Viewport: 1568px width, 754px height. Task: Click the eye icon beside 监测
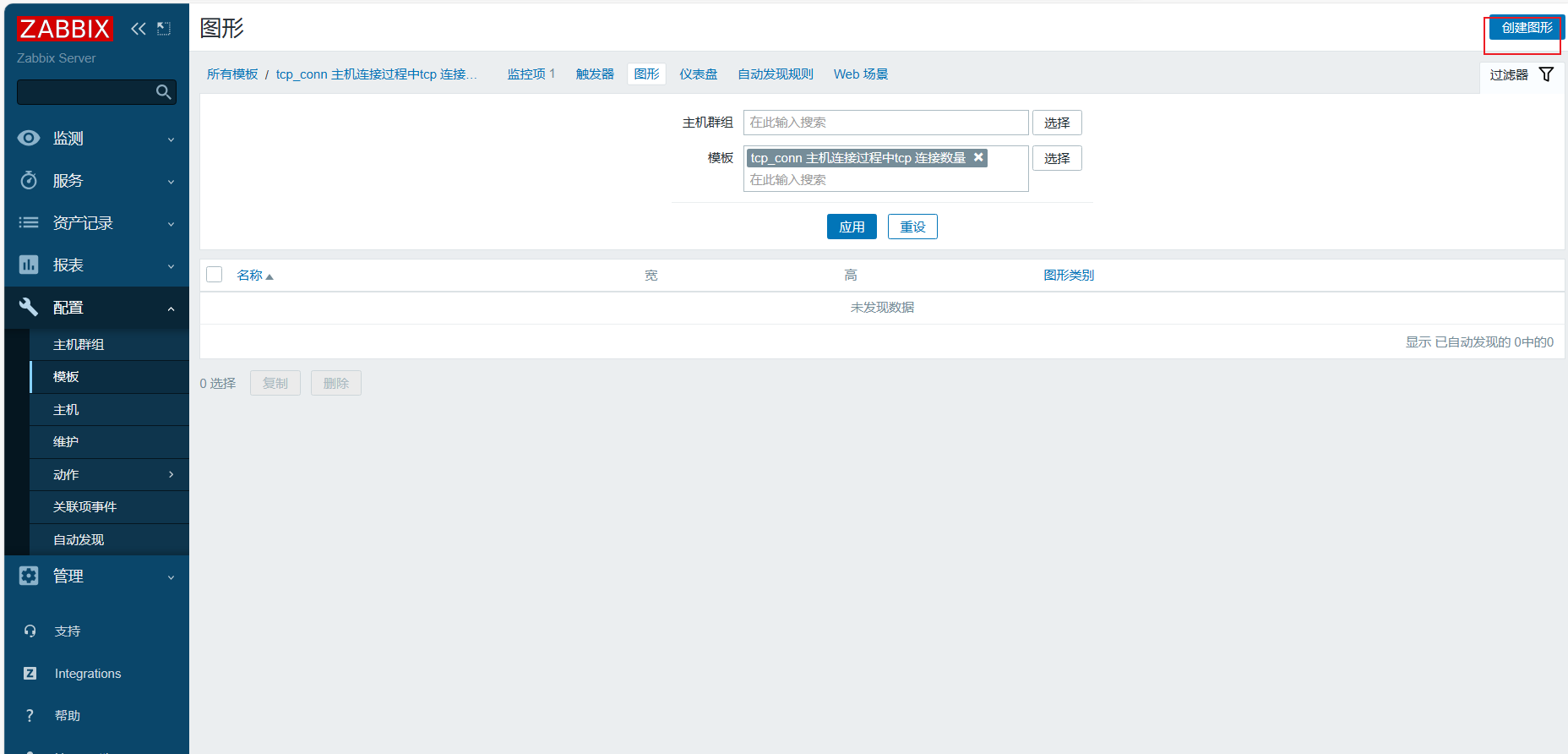[29, 138]
